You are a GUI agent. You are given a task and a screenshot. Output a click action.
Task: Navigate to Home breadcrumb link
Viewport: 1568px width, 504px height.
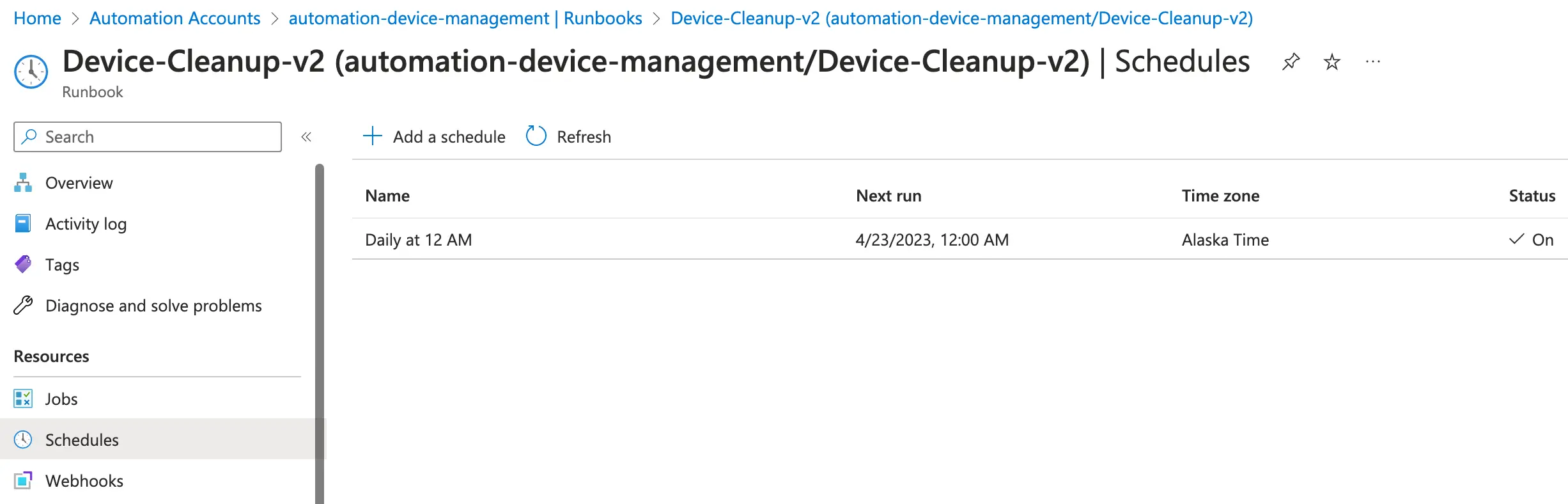coord(37,19)
